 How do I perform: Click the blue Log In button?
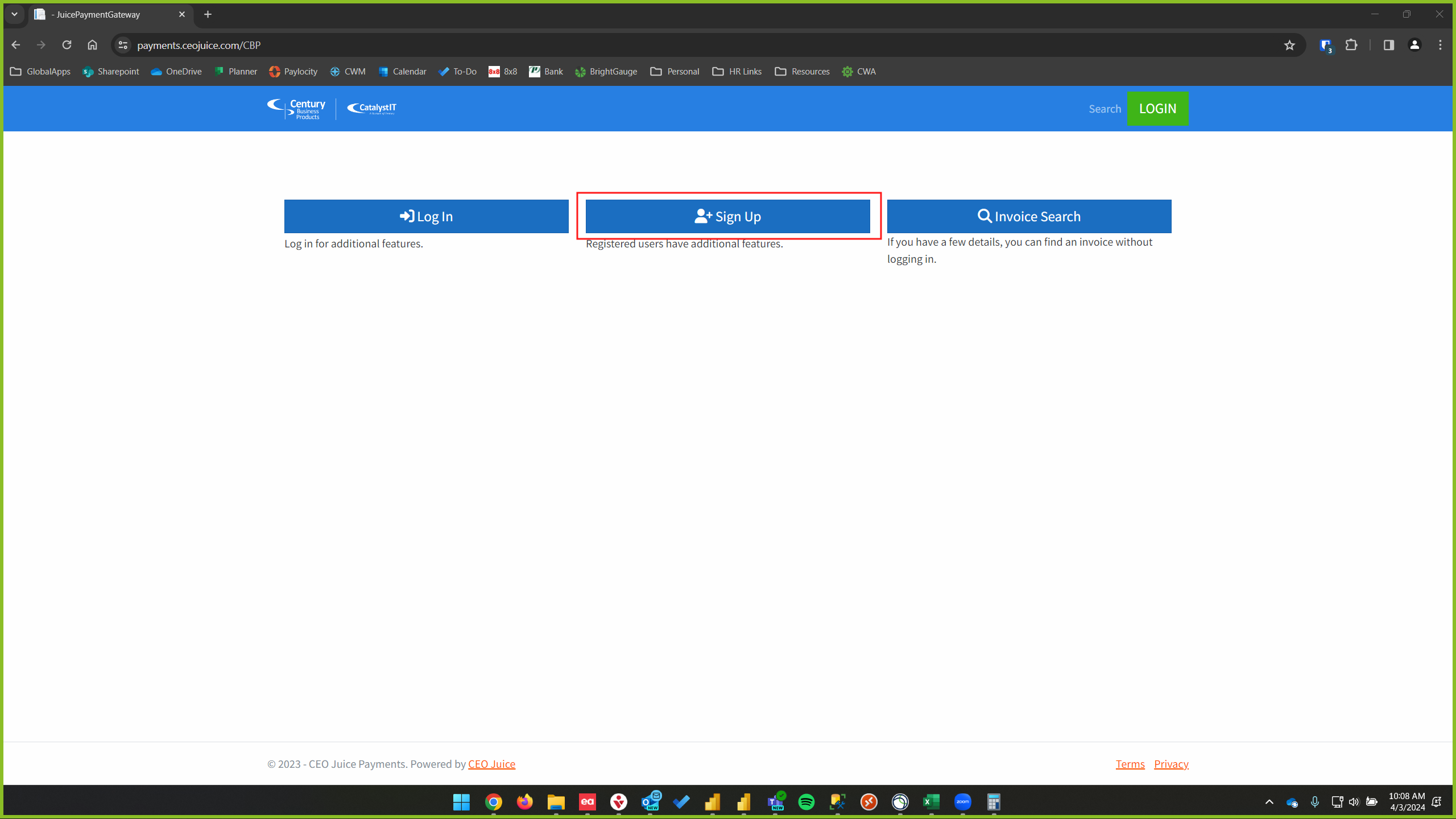coord(426,216)
